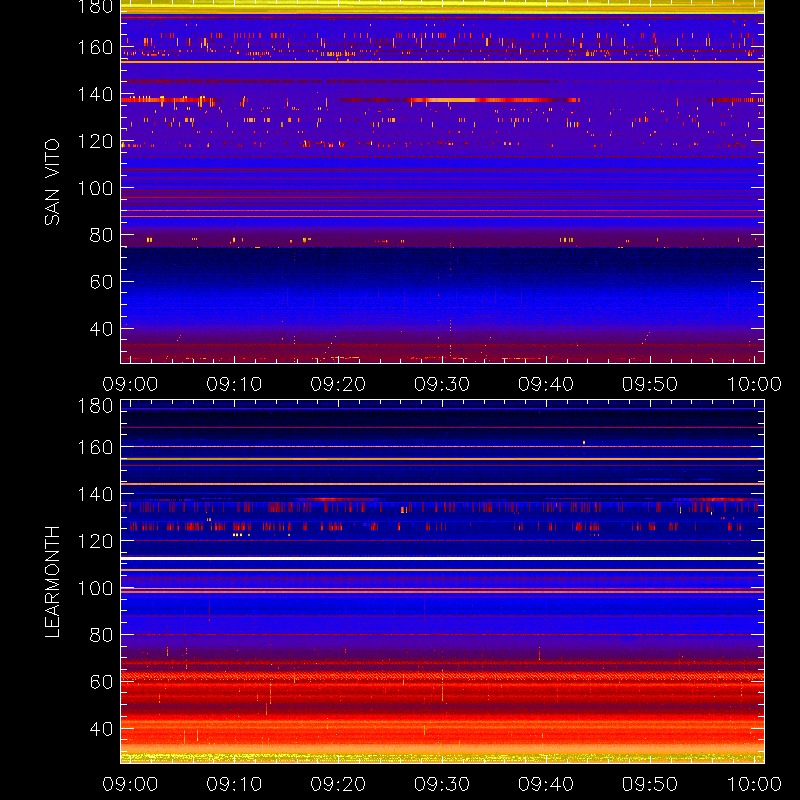Pick the 100 tick label on Learmonth axis

[x=95, y=588]
